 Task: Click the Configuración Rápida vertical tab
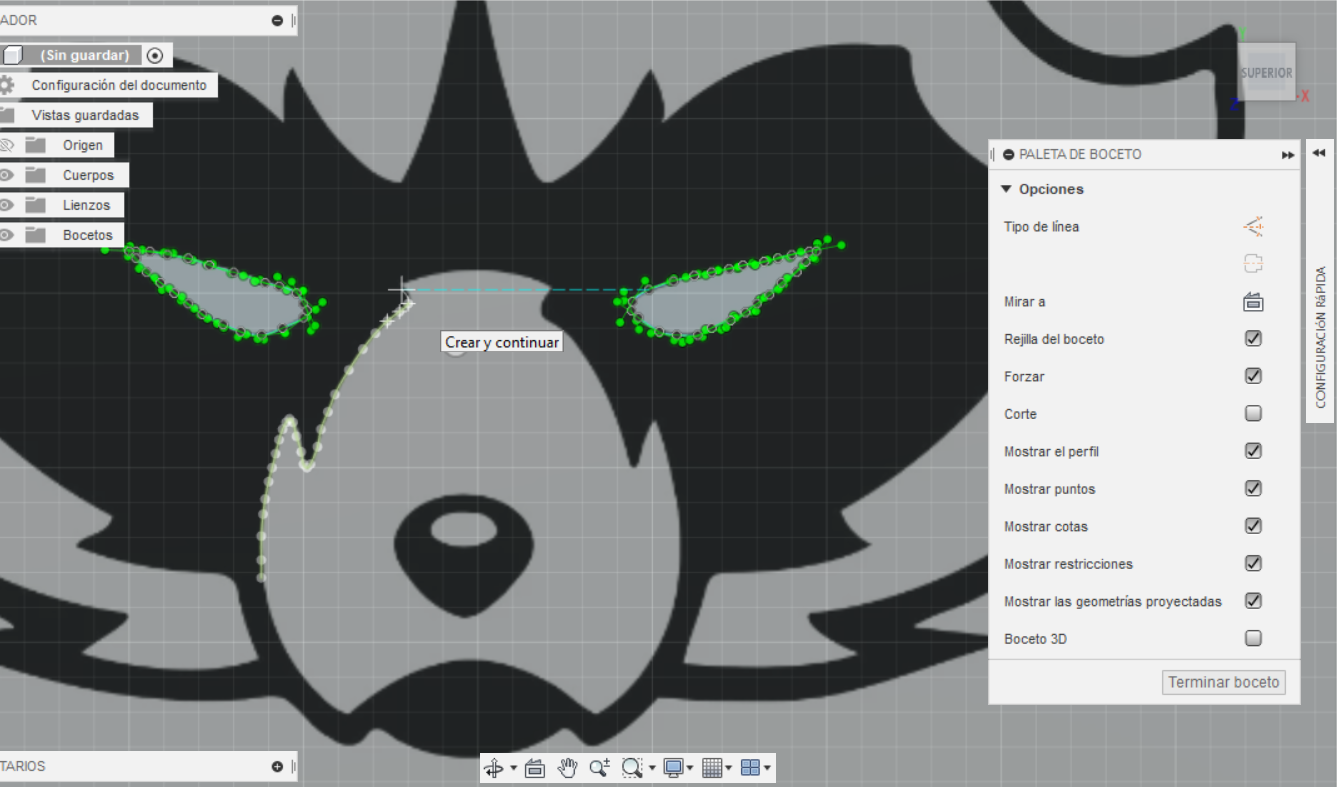1320,336
